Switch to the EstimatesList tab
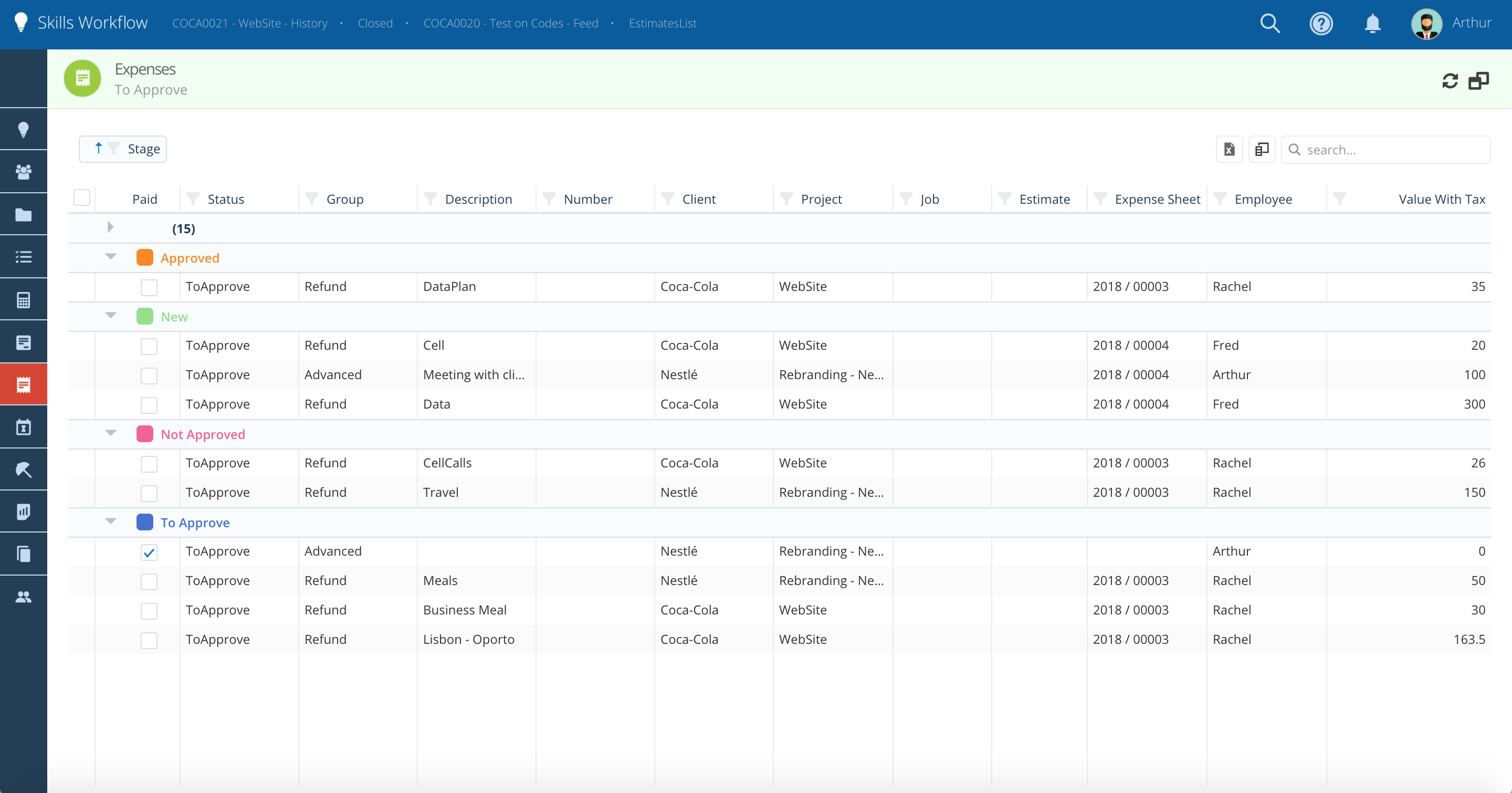 [662, 24]
